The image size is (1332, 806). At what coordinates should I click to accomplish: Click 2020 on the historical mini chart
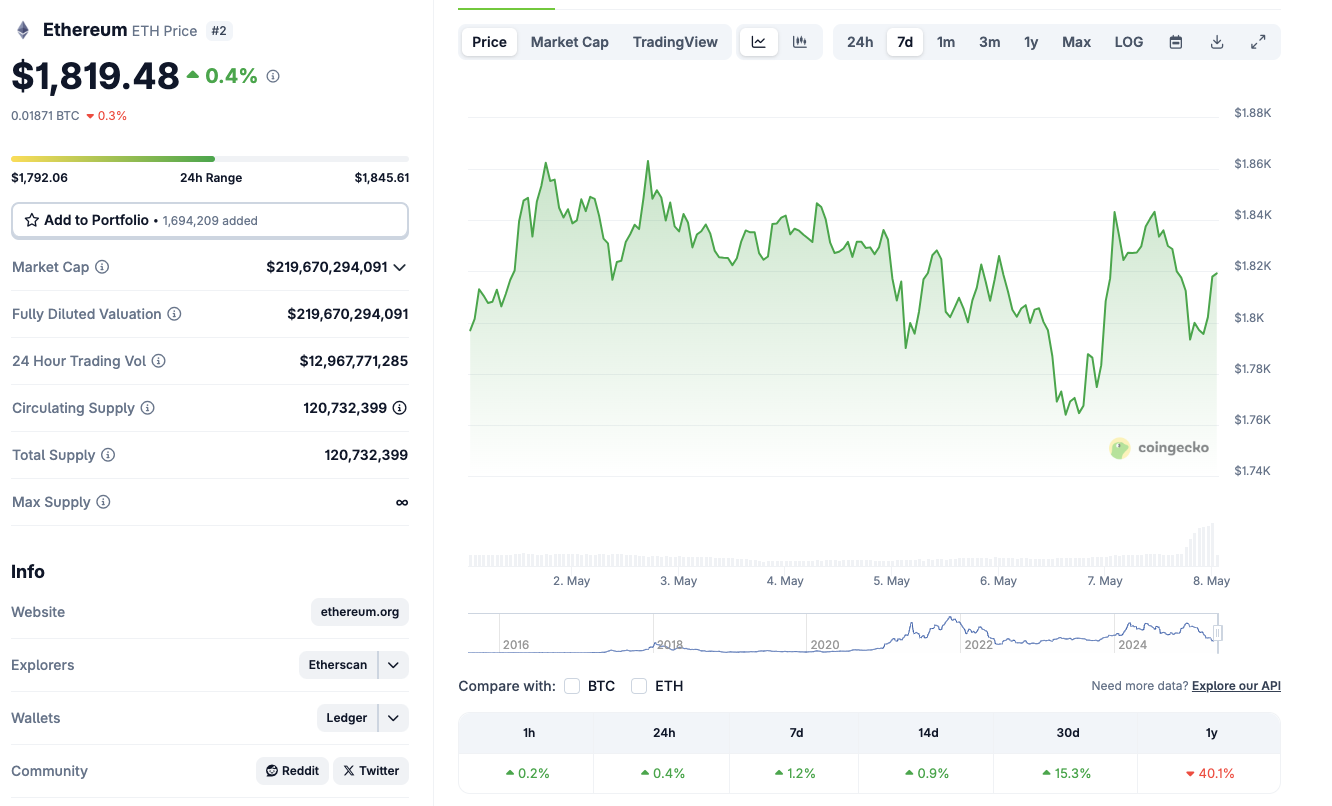(x=825, y=645)
